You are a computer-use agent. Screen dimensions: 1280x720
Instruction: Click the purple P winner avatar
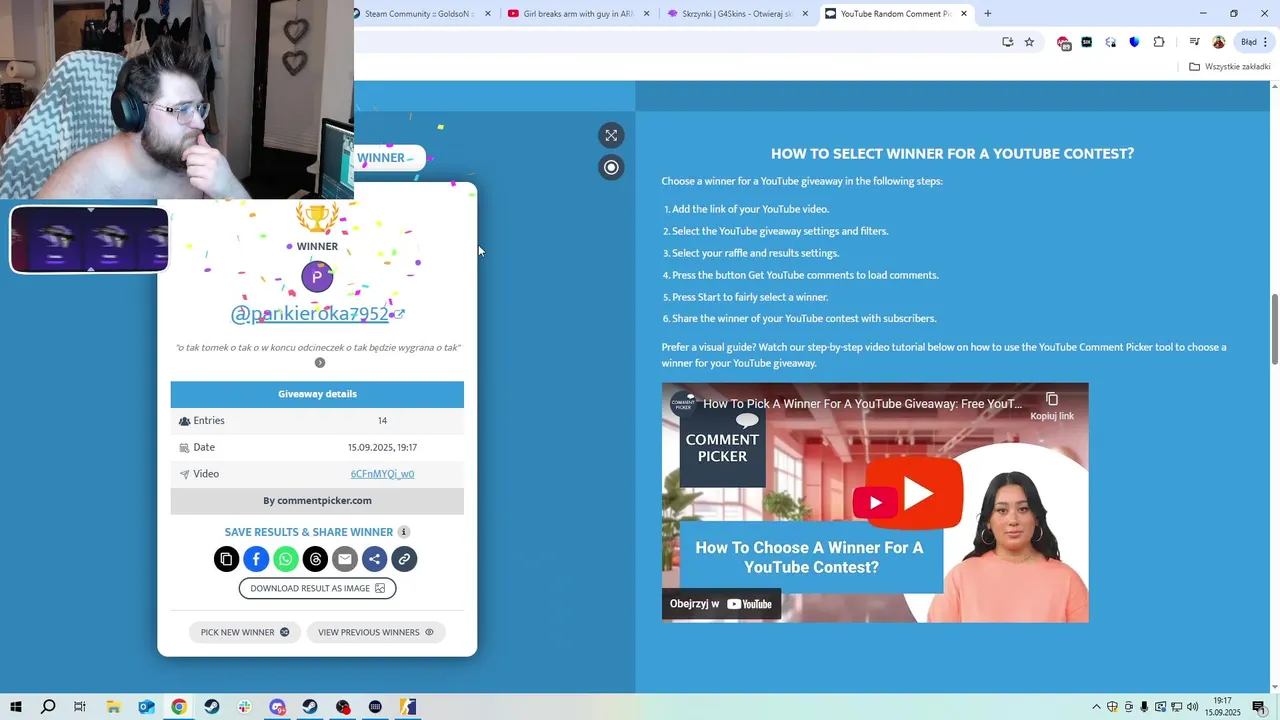tap(317, 277)
